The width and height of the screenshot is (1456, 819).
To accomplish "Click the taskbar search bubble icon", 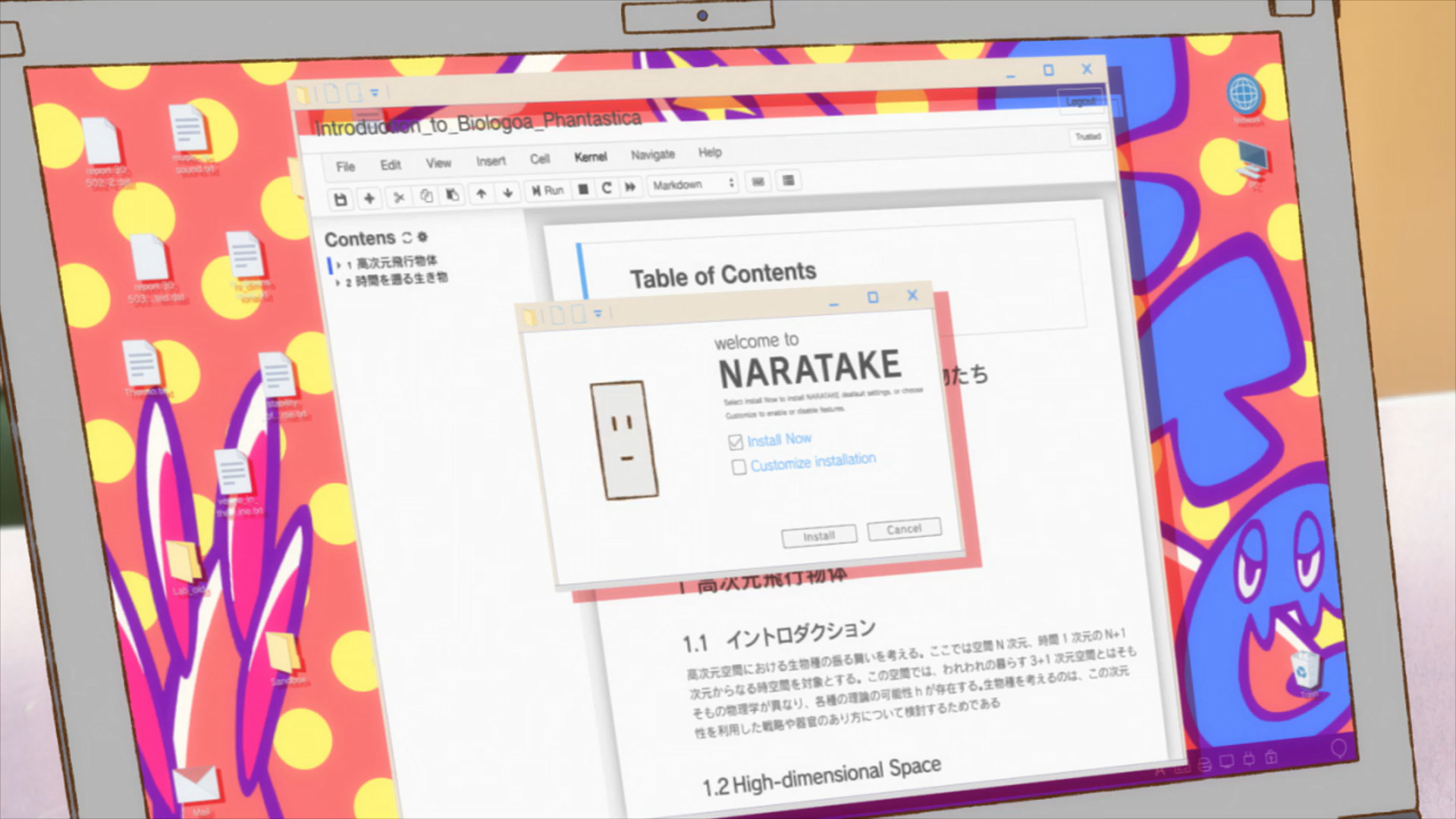I will click(1338, 749).
